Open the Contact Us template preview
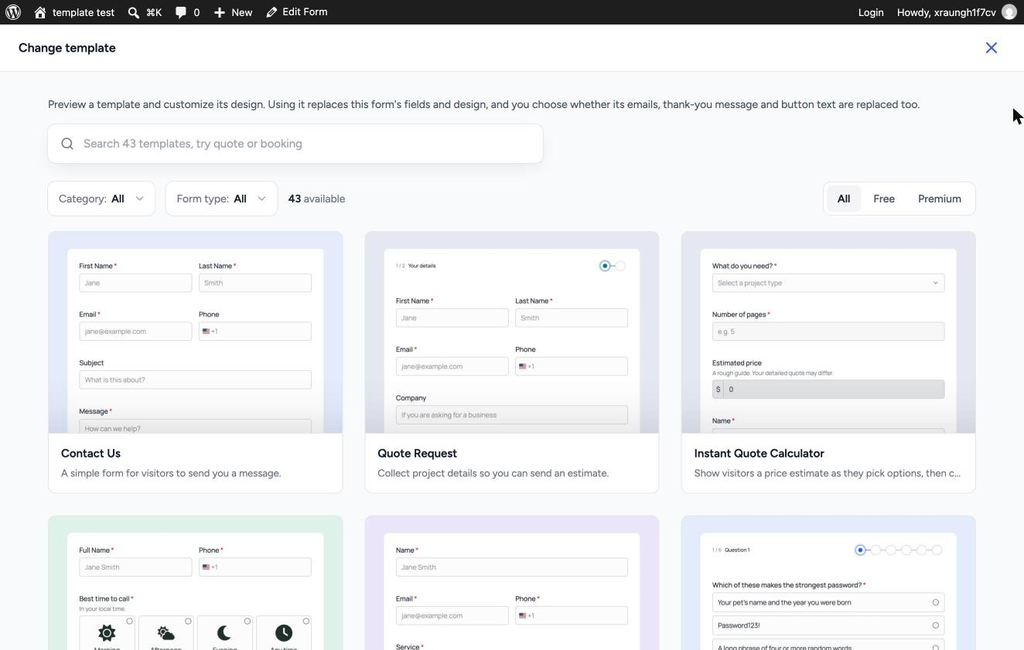This screenshot has width=1024, height=650. pyautogui.click(x=195, y=332)
